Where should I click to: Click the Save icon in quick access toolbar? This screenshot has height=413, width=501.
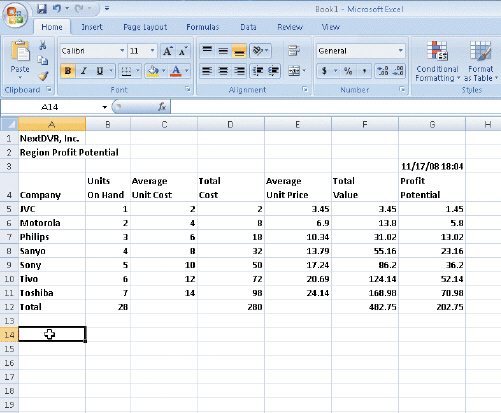(x=42, y=9)
